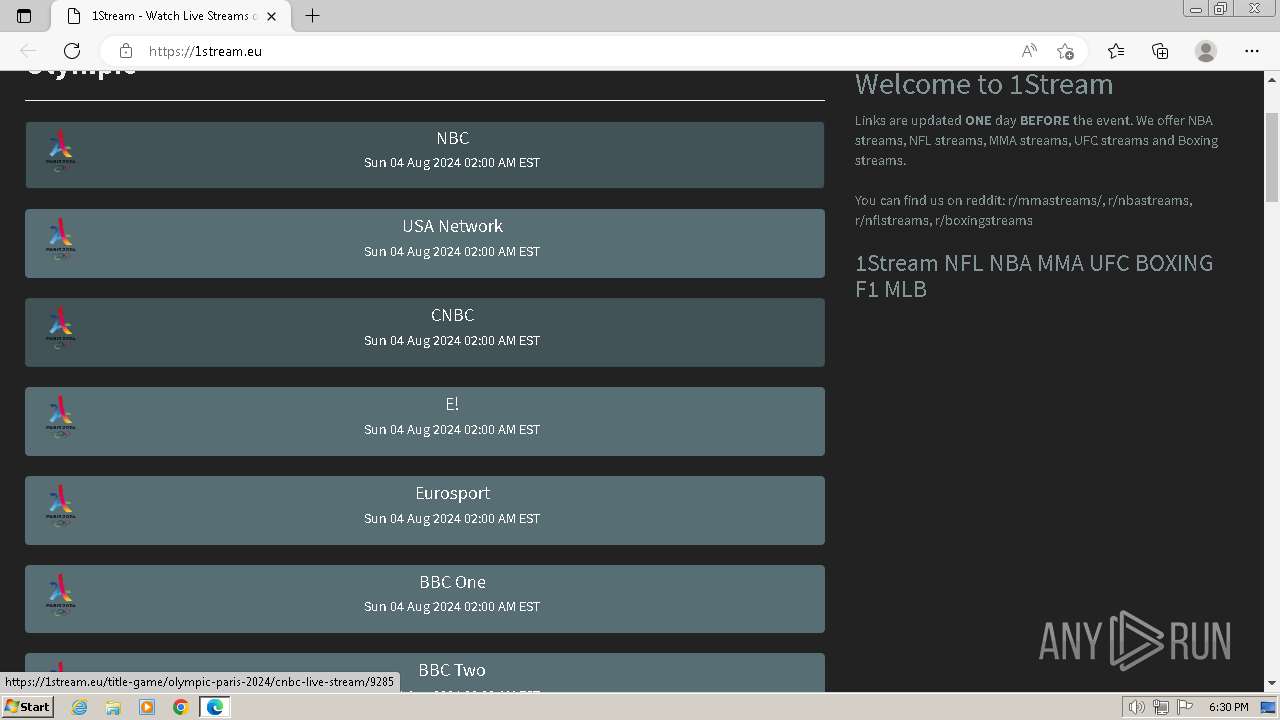Open Windows Media Player taskbar icon
The width and height of the screenshot is (1280, 720).
point(147,707)
